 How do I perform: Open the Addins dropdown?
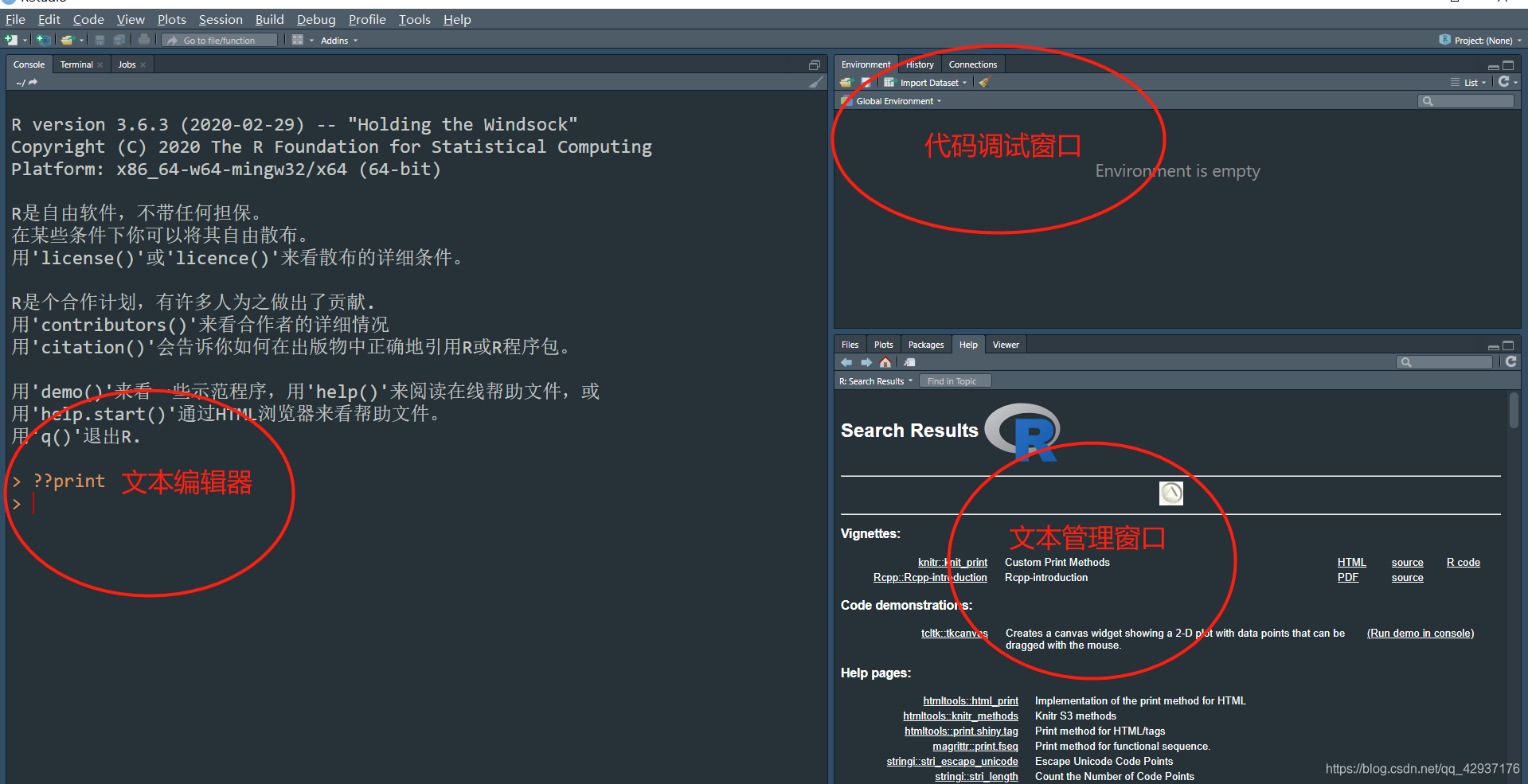point(339,41)
